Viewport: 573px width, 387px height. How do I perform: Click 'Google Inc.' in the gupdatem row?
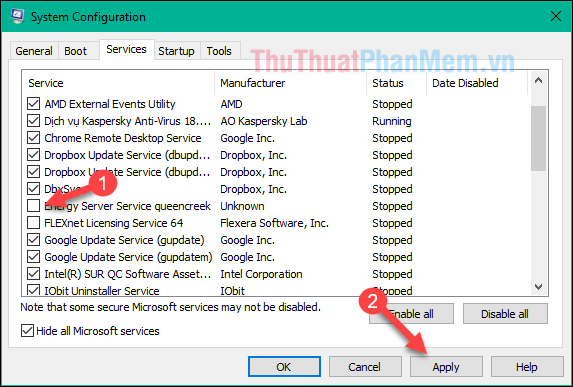pyautogui.click(x=247, y=257)
